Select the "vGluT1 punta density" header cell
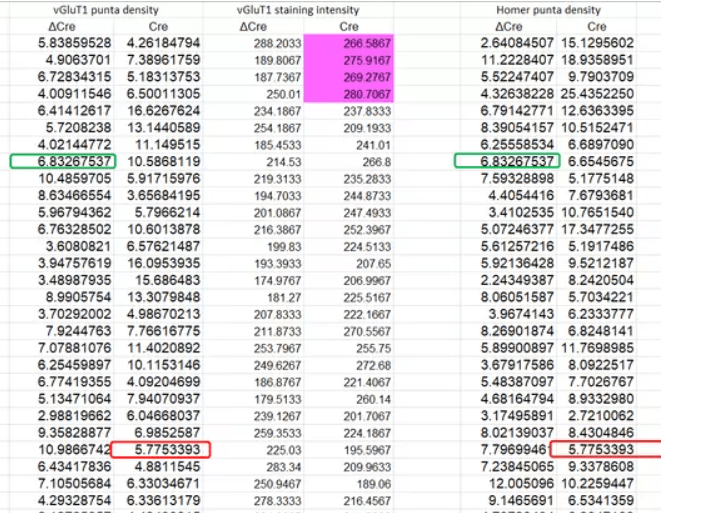 coord(107,10)
